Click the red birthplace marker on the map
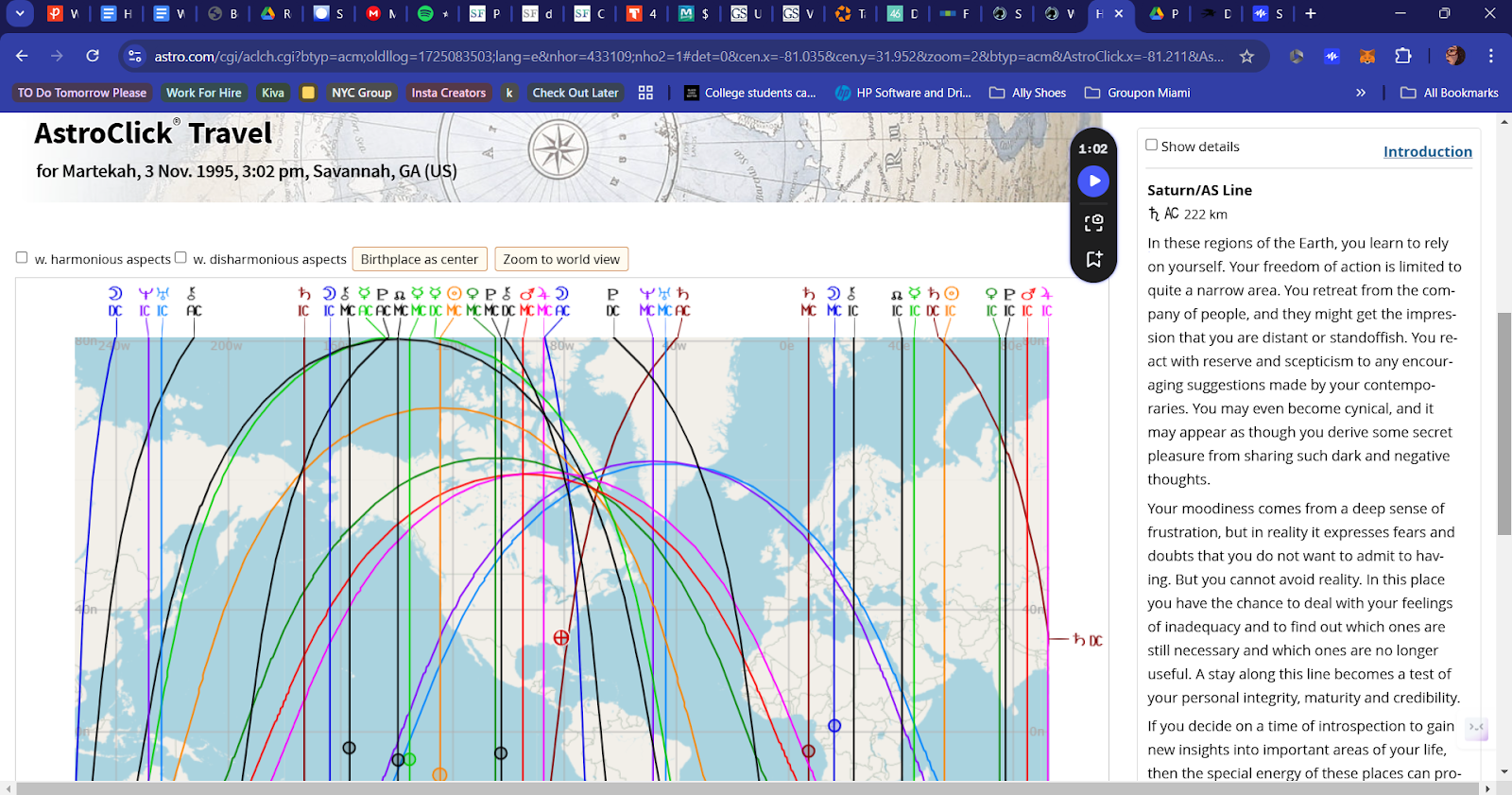Screen dimensions: 1512x795 tap(560, 638)
